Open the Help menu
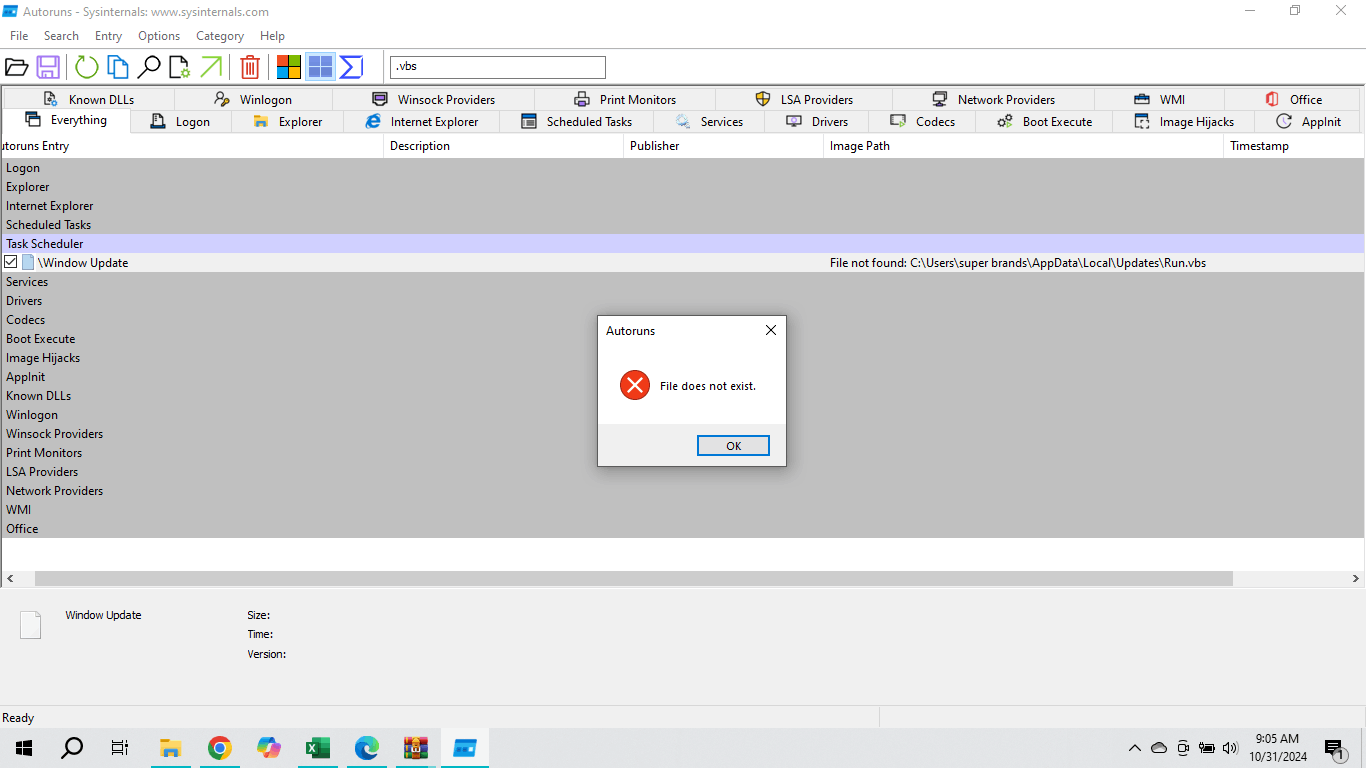This screenshot has width=1366, height=768. (272, 36)
